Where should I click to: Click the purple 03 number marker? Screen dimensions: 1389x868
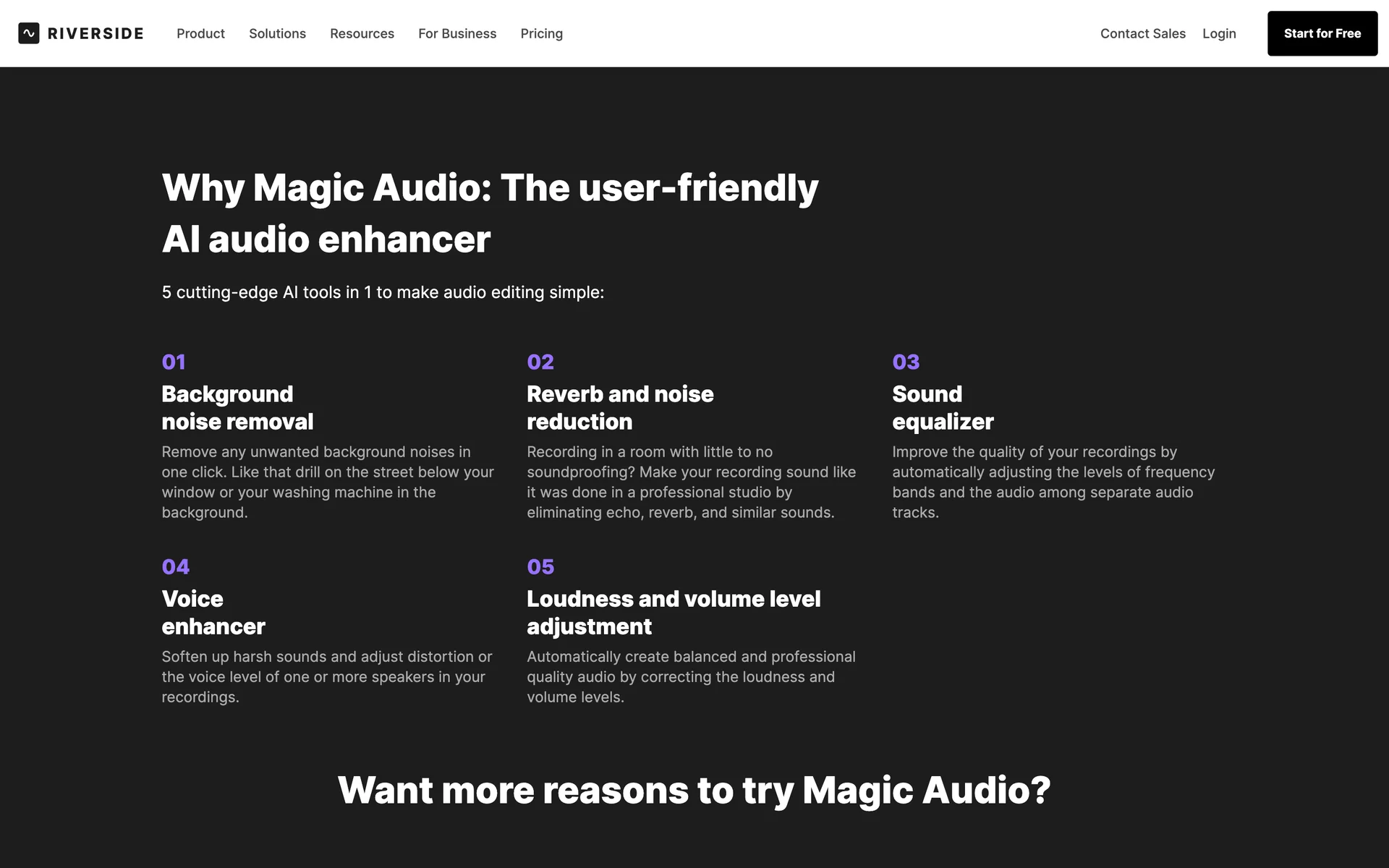[x=906, y=362]
